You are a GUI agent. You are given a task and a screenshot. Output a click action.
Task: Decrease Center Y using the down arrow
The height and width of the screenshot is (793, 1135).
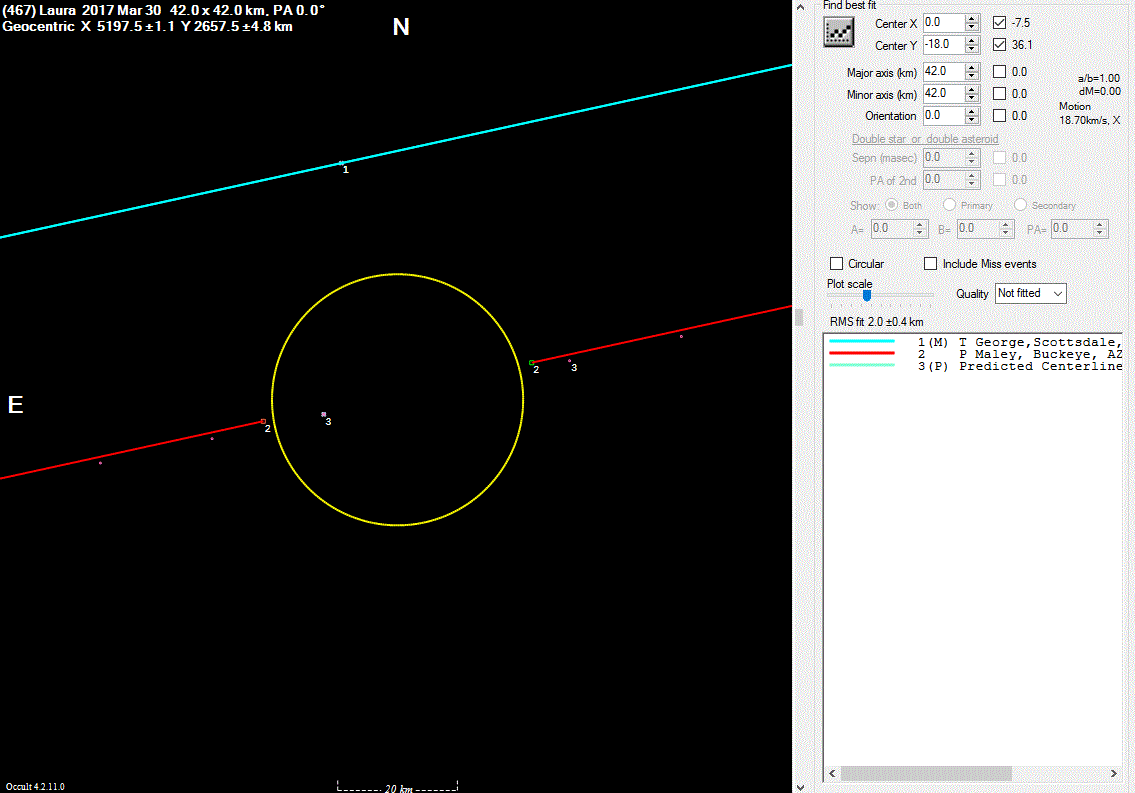pyautogui.click(x=972, y=49)
